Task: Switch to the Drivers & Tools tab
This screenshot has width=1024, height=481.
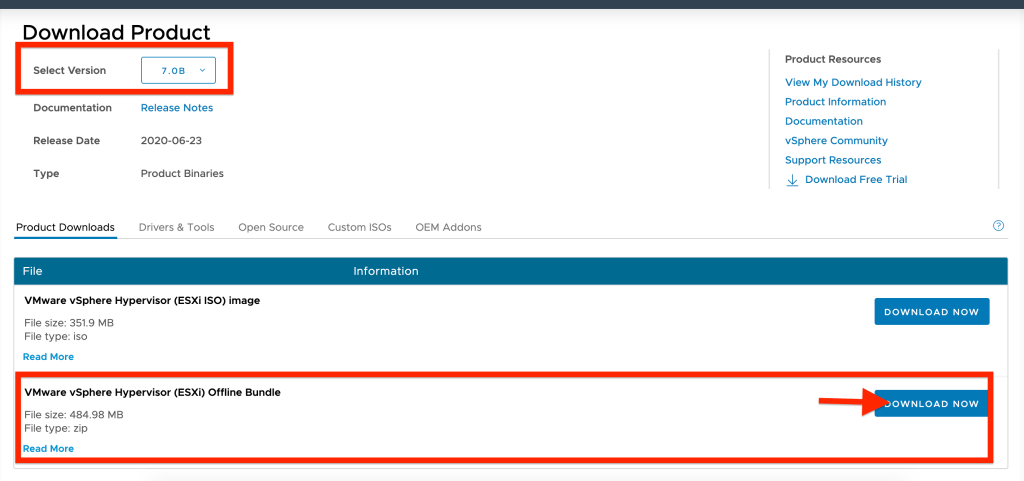Action: [176, 227]
